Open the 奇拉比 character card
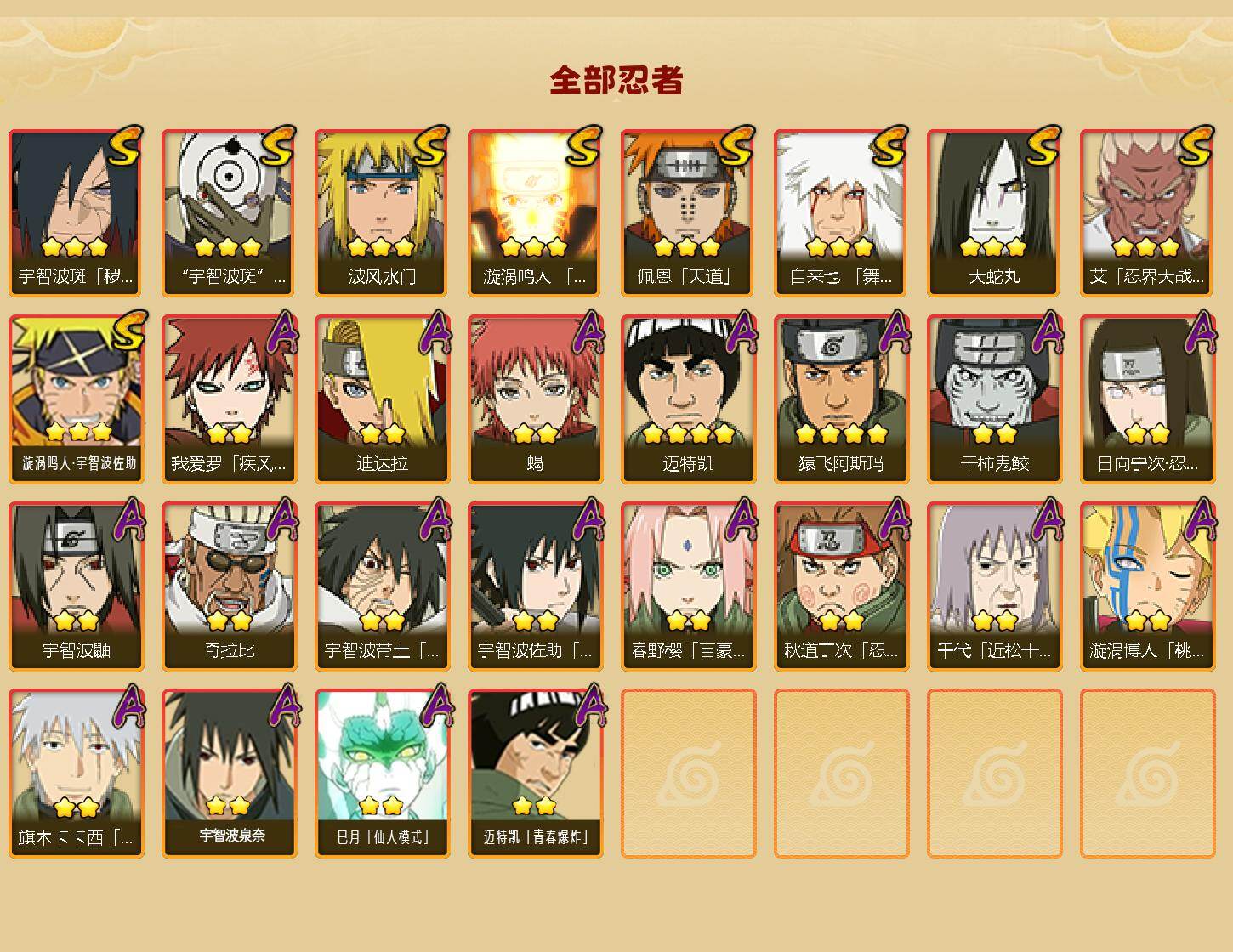 [x=229, y=586]
